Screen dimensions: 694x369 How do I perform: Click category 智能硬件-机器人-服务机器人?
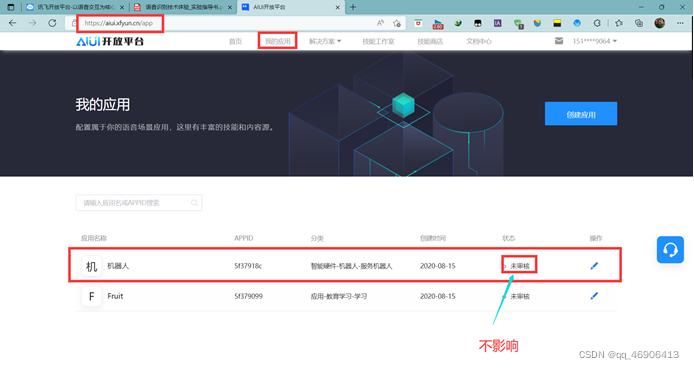(x=351, y=266)
